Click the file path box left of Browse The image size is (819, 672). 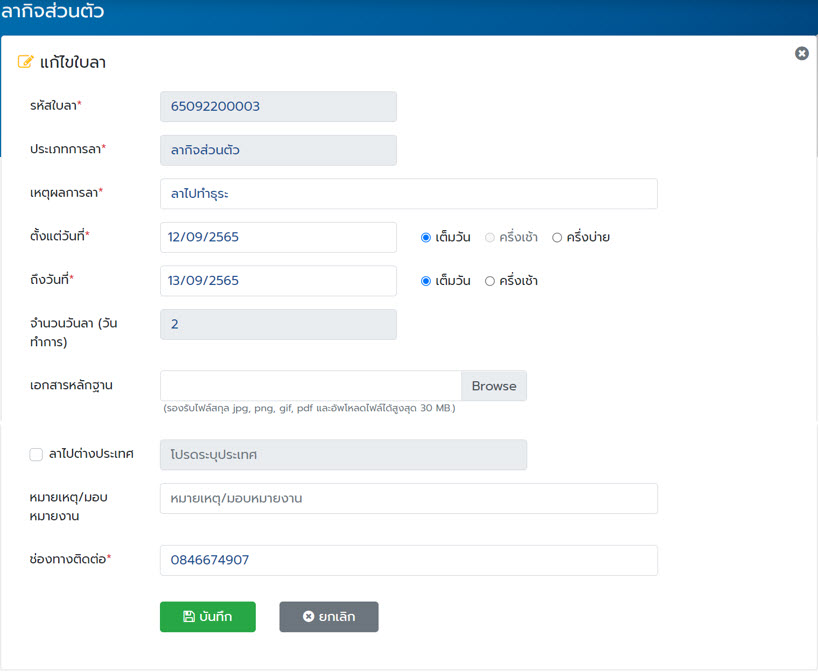(310, 386)
